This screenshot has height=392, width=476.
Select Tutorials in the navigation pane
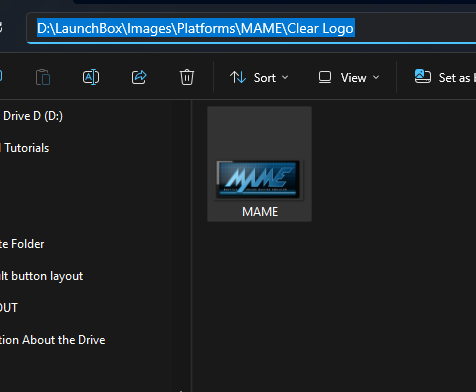pos(27,148)
